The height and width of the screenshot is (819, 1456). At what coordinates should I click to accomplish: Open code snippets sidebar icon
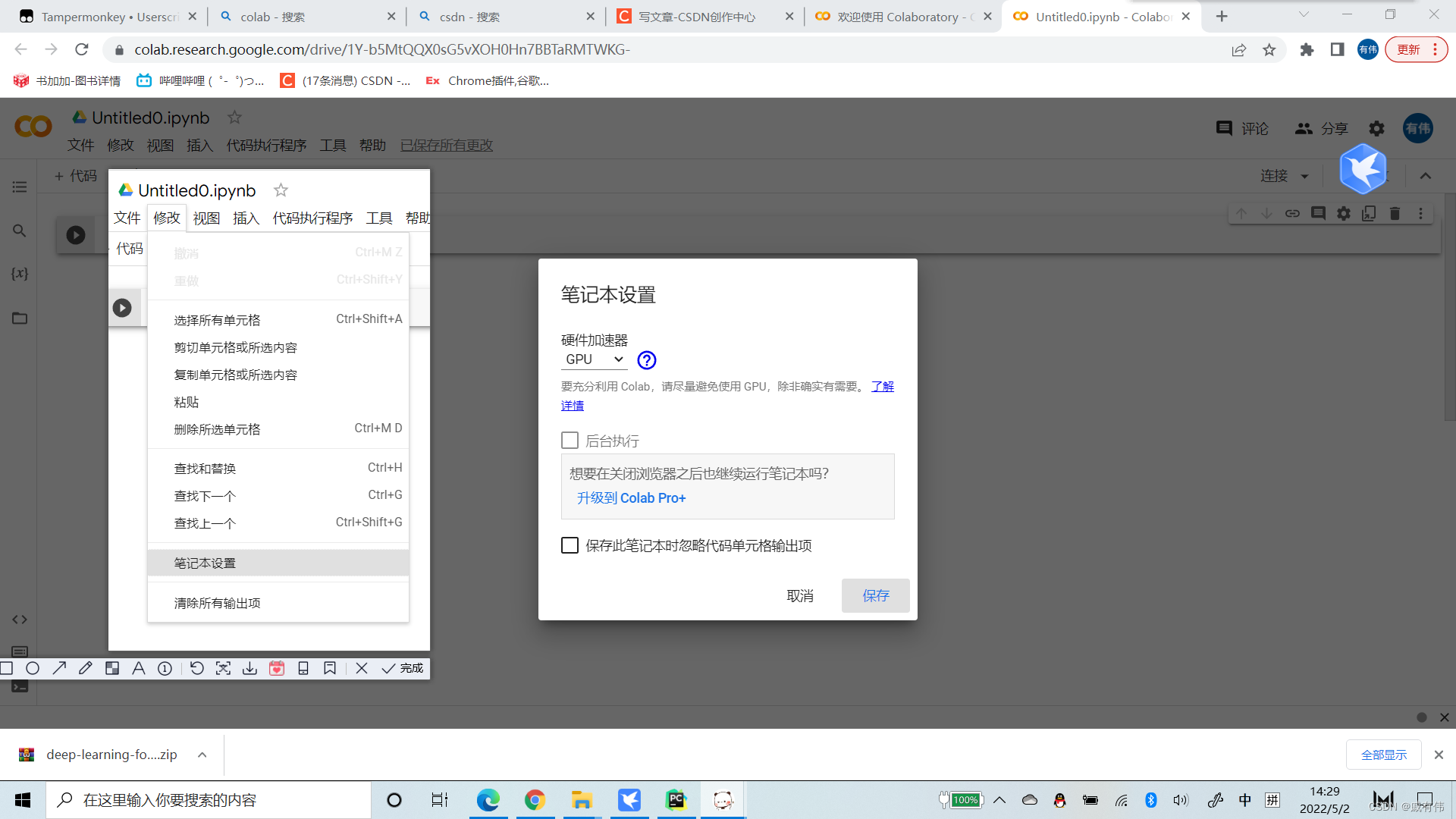[20, 620]
